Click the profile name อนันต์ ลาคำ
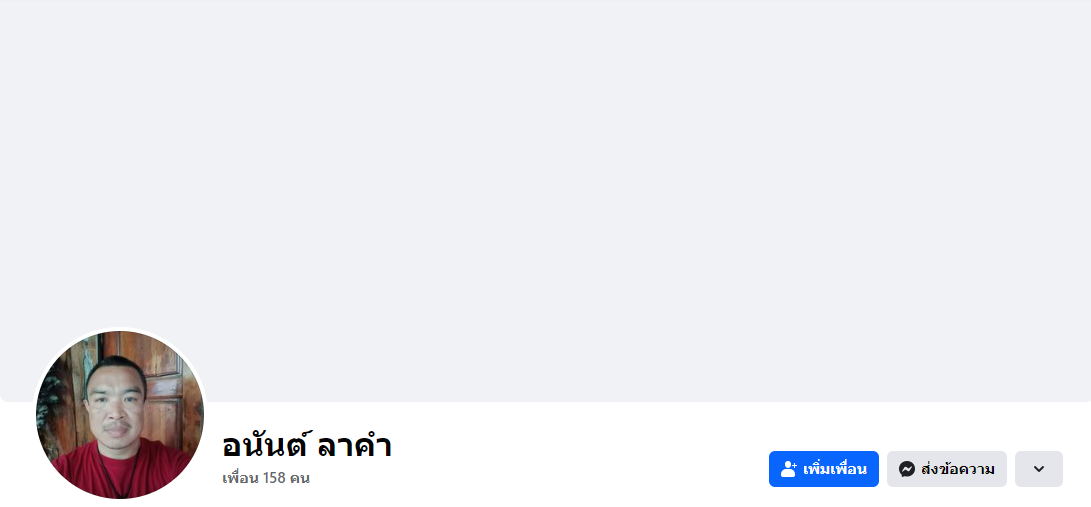The image size is (1091, 507). (x=306, y=445)
